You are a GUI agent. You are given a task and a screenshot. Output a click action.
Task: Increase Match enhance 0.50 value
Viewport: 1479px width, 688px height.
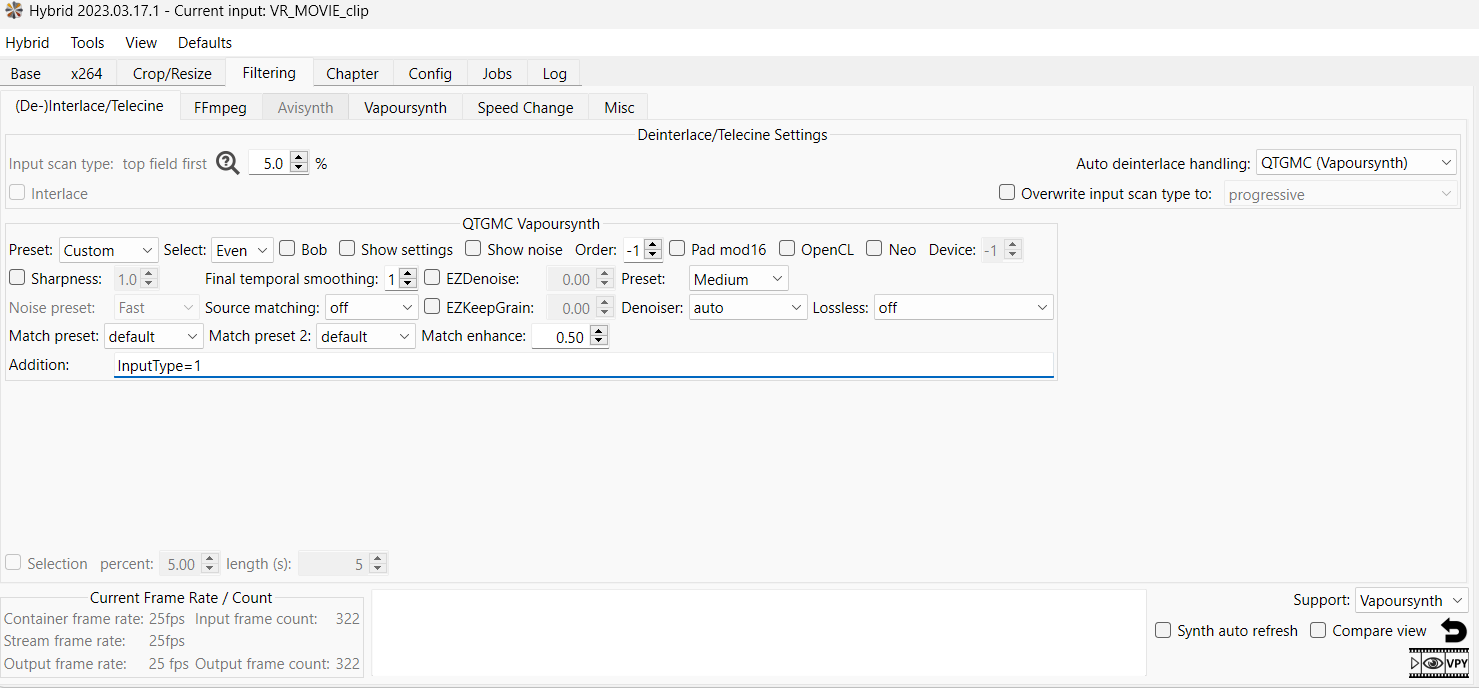click(599, 331)
